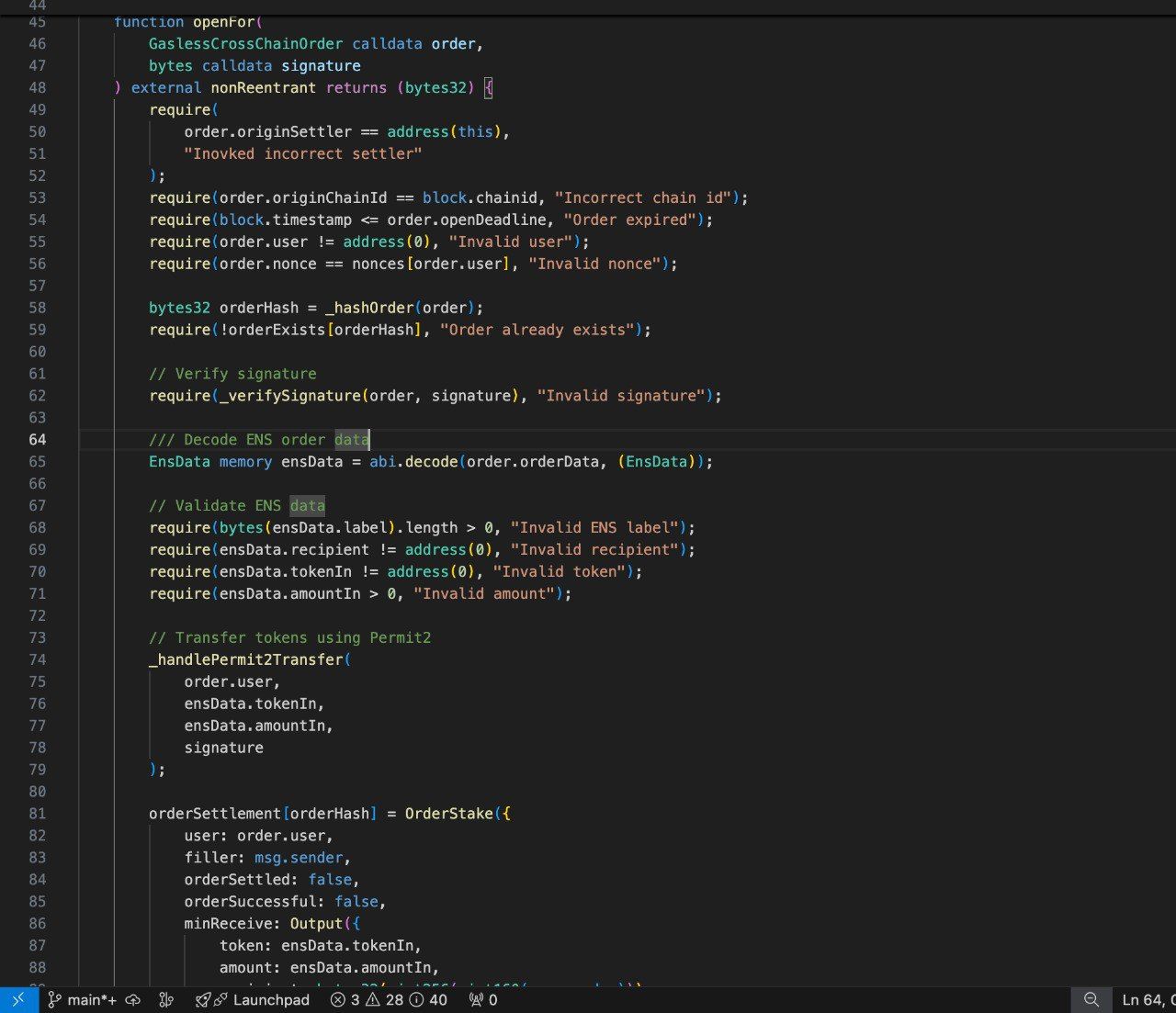This screenshot has height=1013, width=1176.
Task: Click the cloud publish/sync changes icon
Action: point(133,1000)
